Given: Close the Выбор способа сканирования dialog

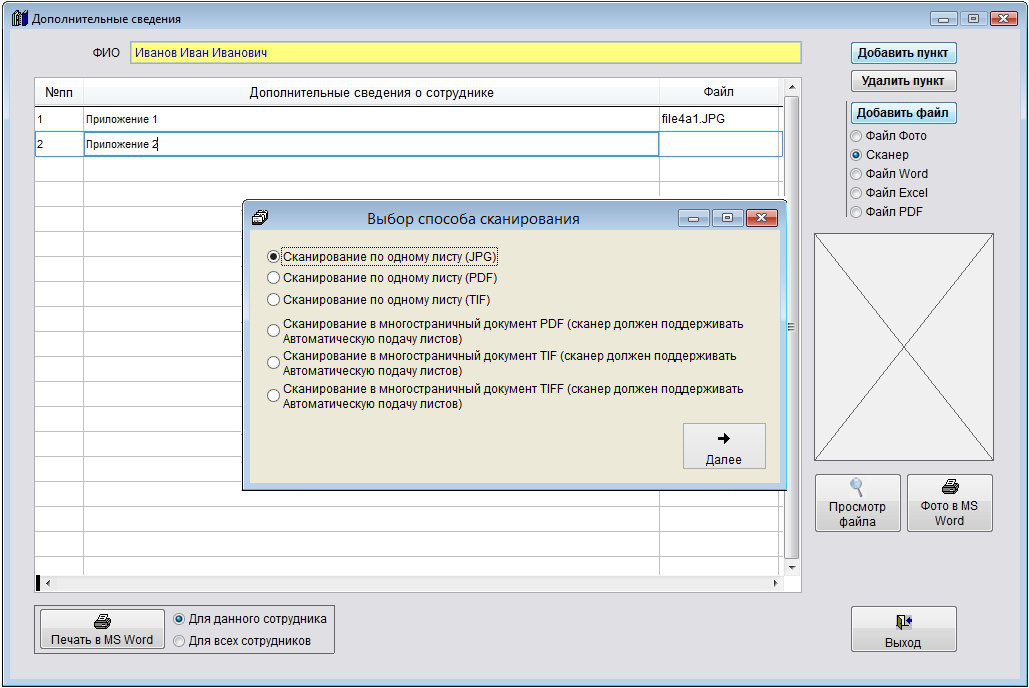Looking at the screenshot, I should [x=761, y=218].
